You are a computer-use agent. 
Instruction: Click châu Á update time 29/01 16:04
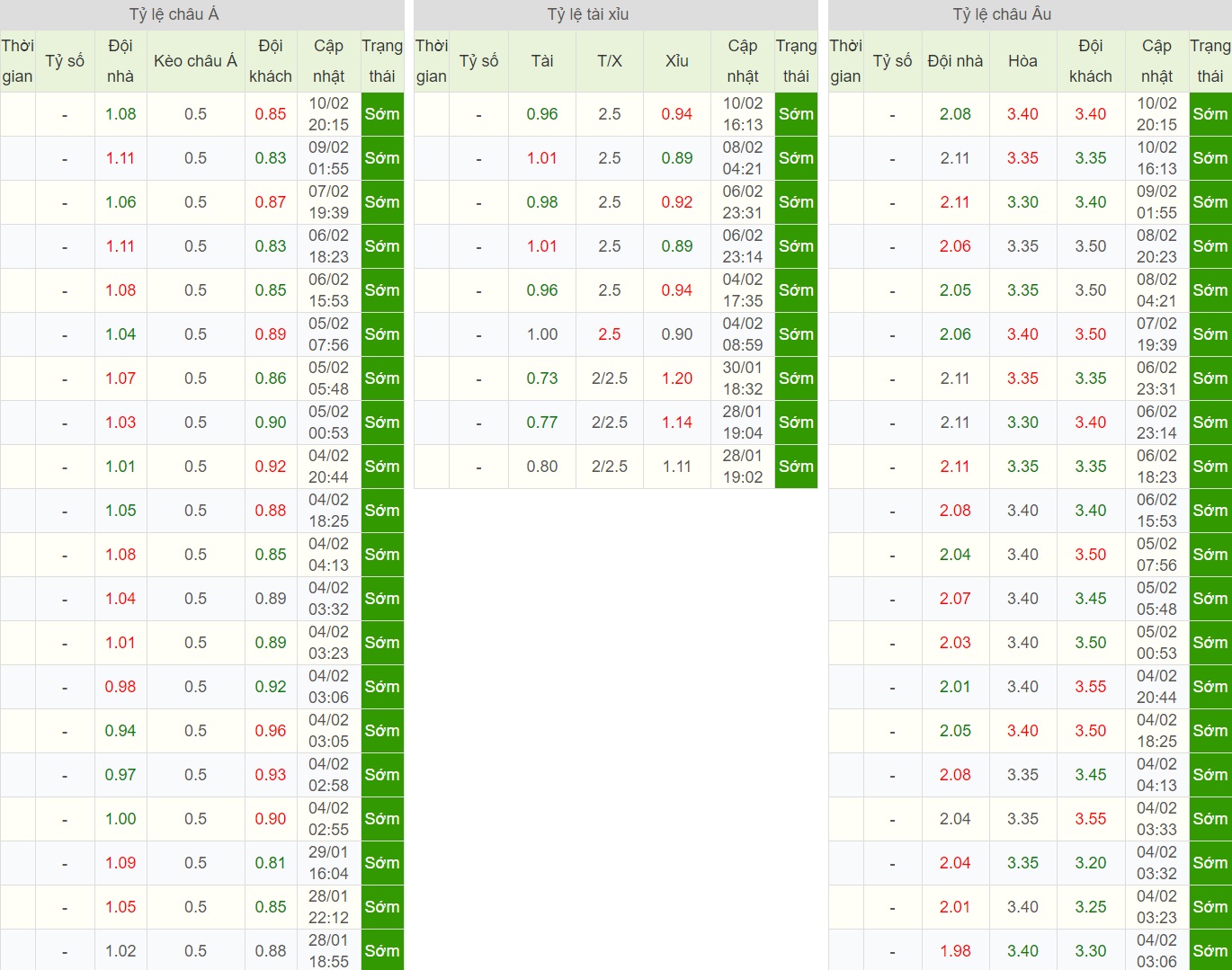tap(328, 863)
